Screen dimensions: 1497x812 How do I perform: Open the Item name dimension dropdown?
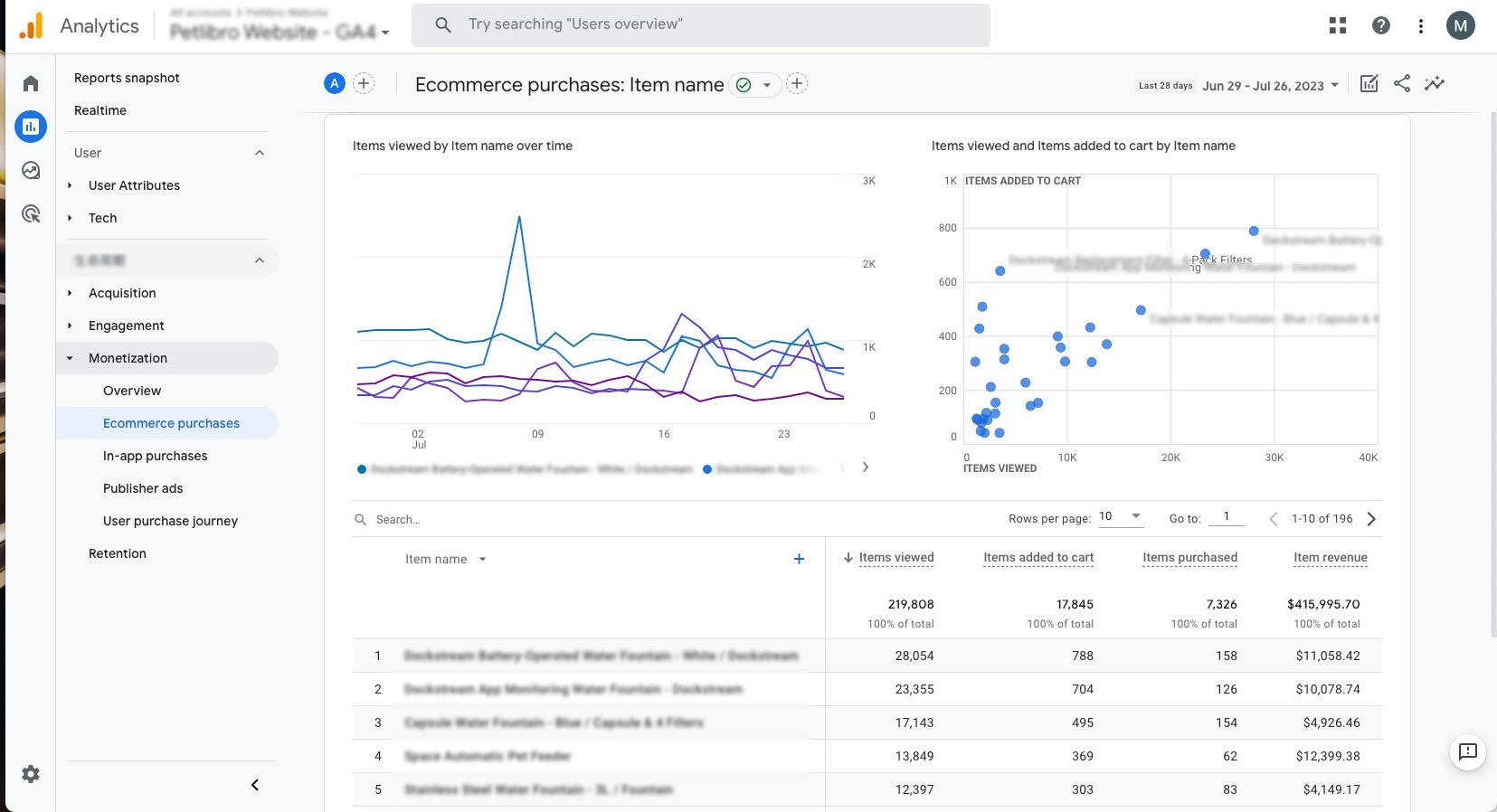[482, 560]
